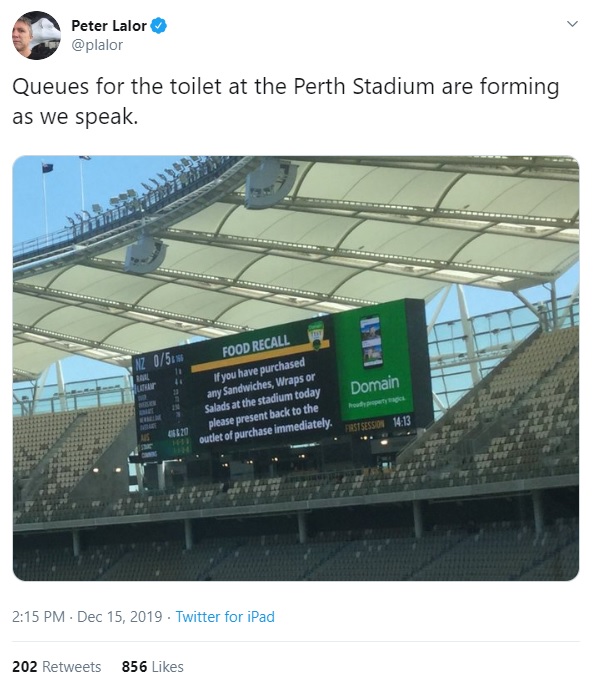Click the Domain logo on the scoreboard

click(375, 385)
